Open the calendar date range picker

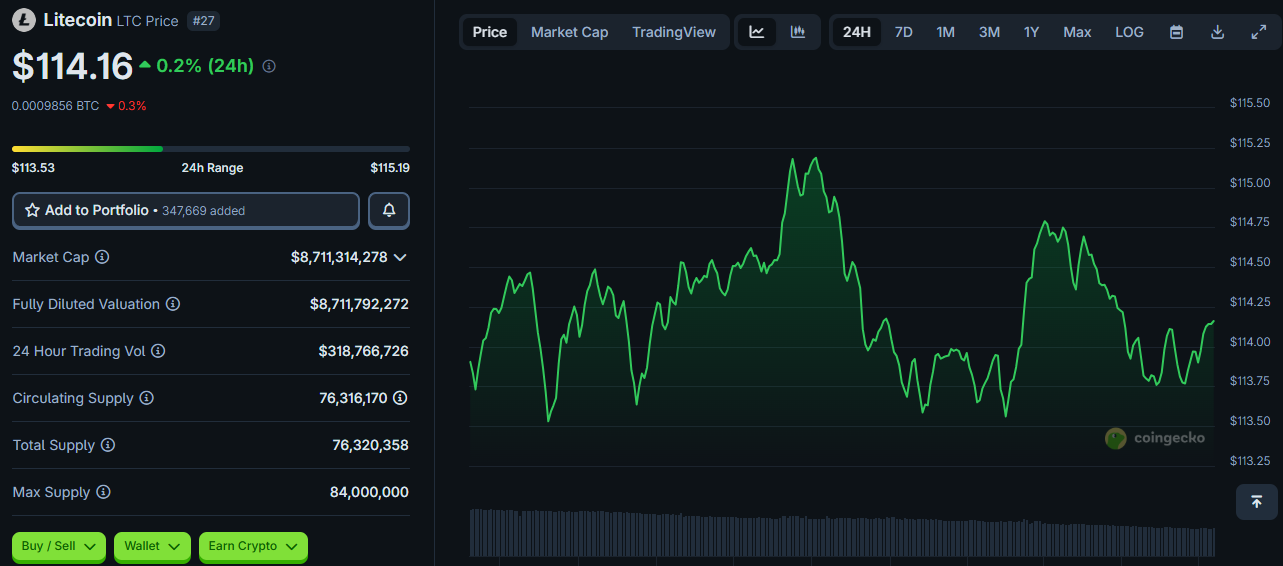tap(1177, 32)
